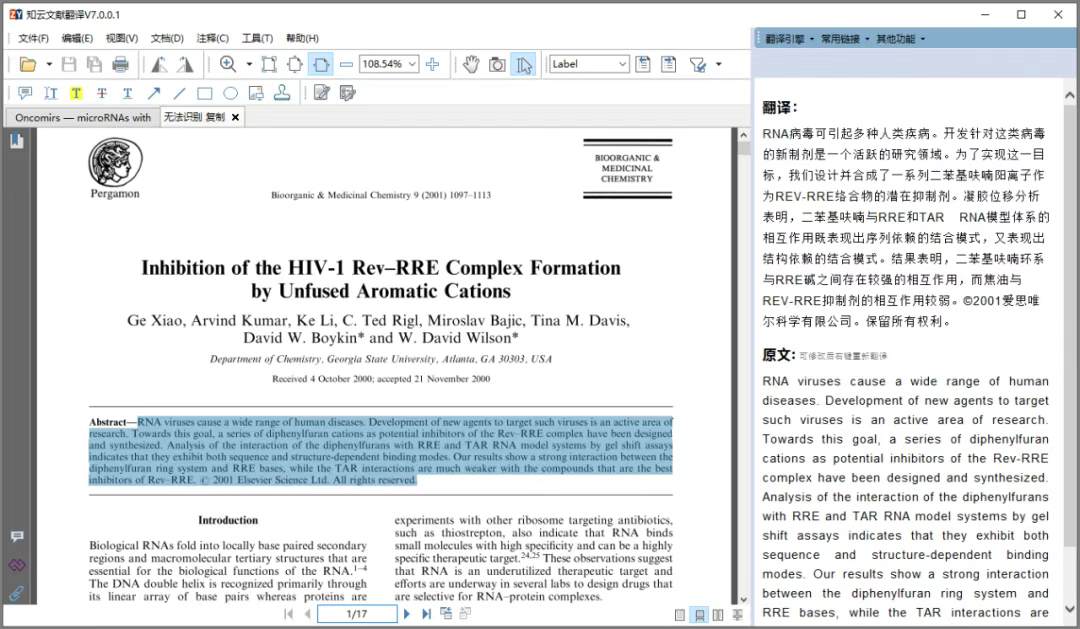Screen dimensions: 1080x629
Task: Switch to the Oncomirs — microRNAs tab
Action: tap(83, 117)
